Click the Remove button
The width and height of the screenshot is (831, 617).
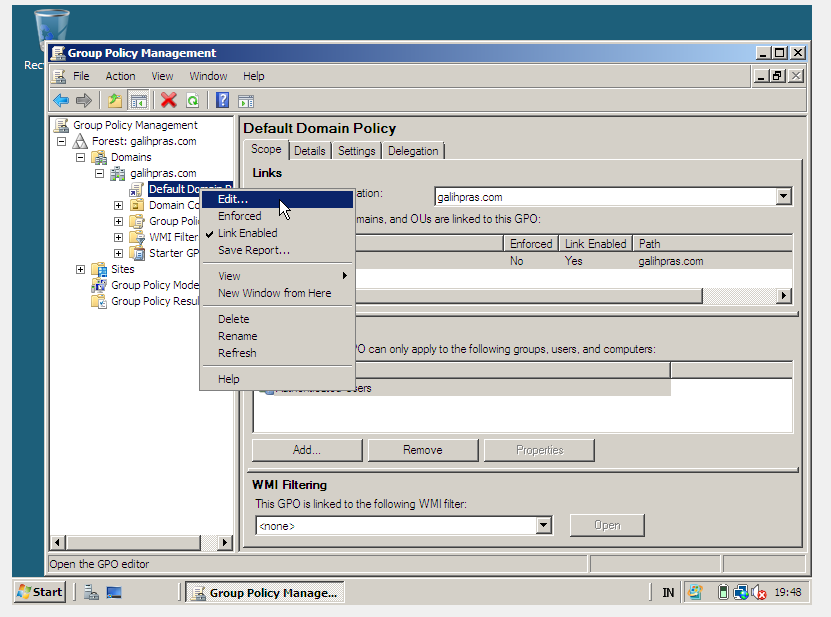[422, 450]
